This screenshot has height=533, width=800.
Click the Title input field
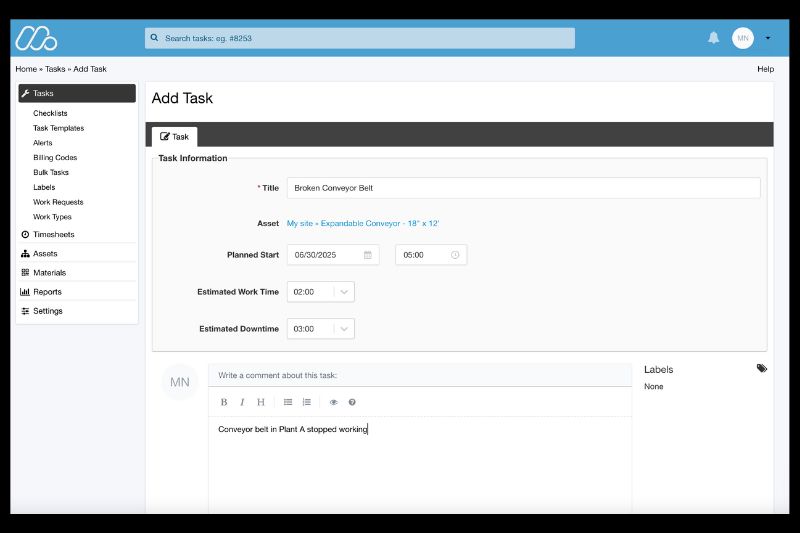(523, 188)
